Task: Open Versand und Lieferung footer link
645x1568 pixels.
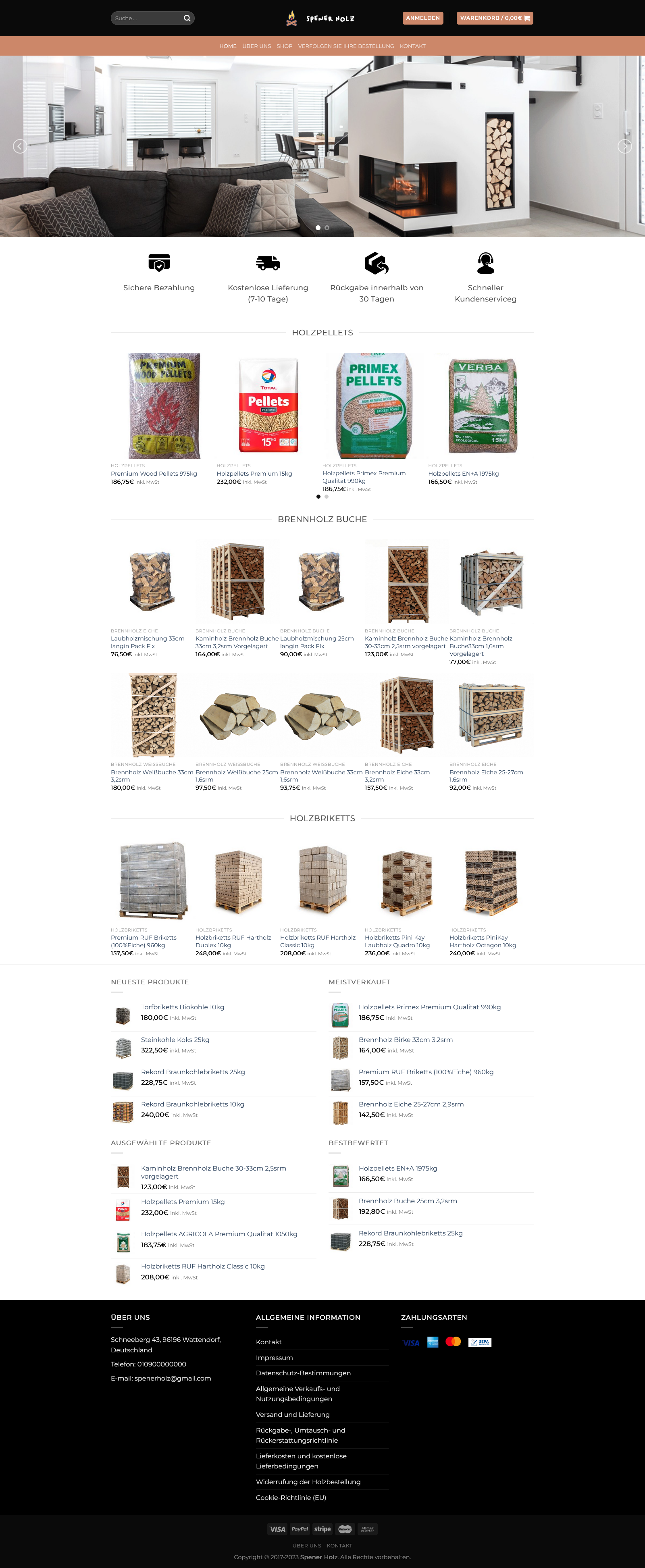Action: point(293,1414)
